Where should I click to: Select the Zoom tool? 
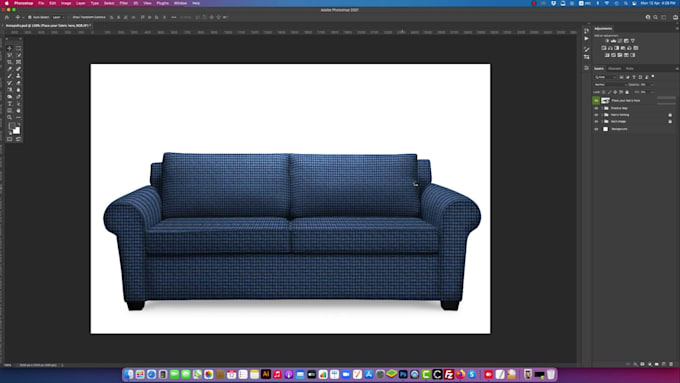(x=10, y=118)
